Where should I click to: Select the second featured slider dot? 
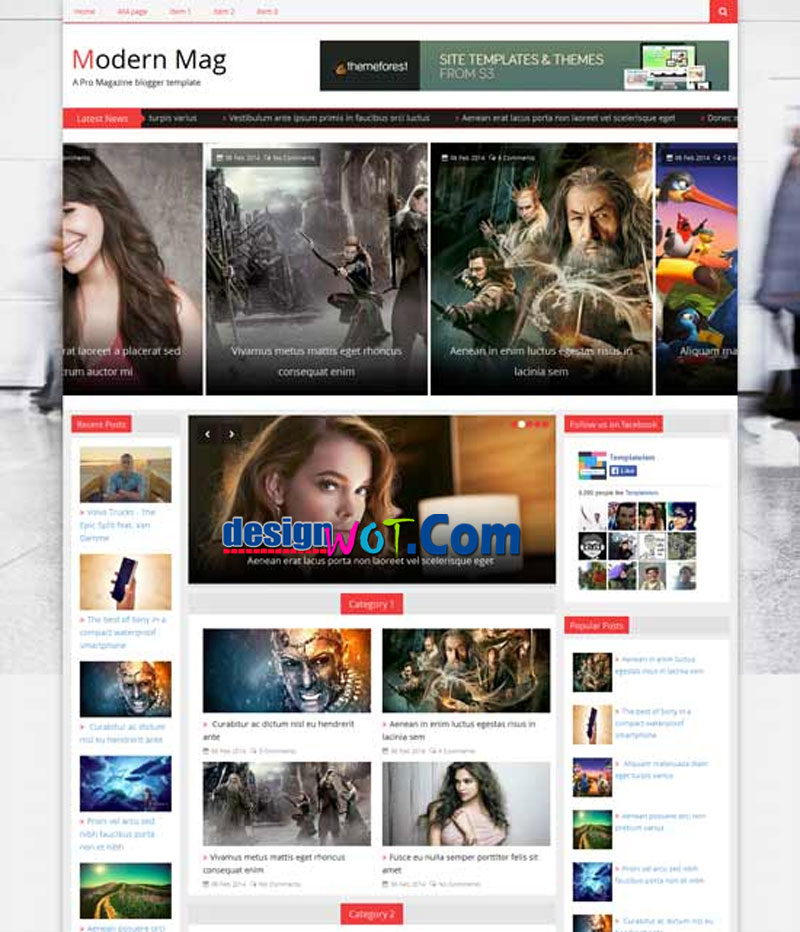pyautogui.click(x=521, y=424)
